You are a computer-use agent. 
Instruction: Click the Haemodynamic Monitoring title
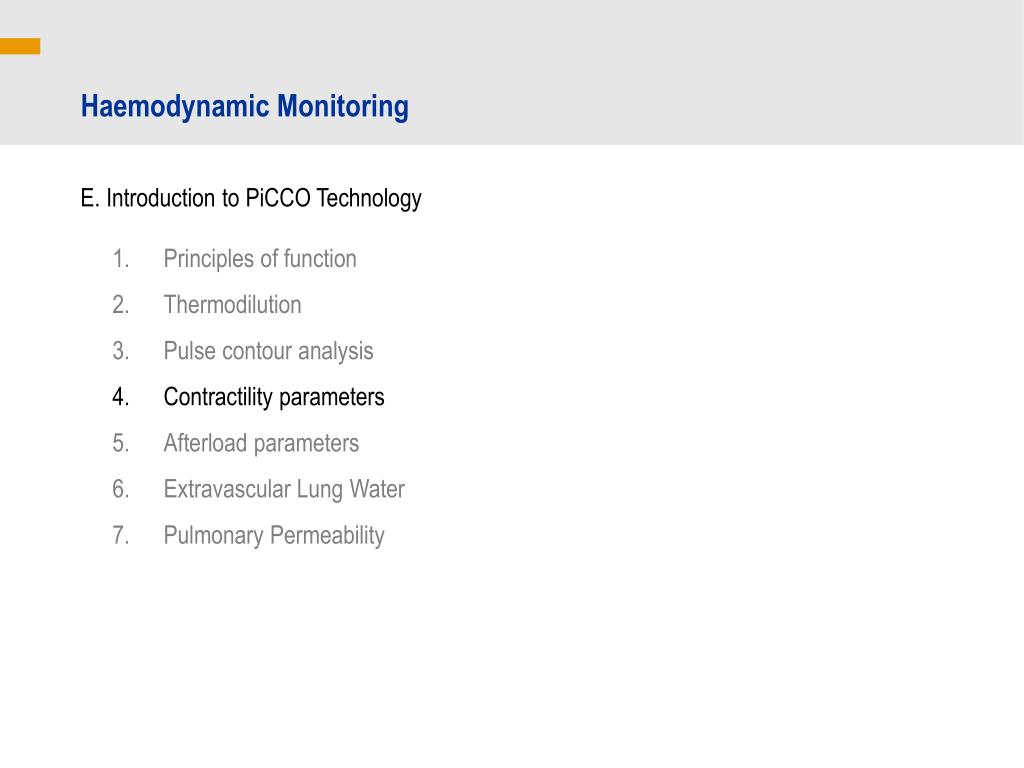244,106
